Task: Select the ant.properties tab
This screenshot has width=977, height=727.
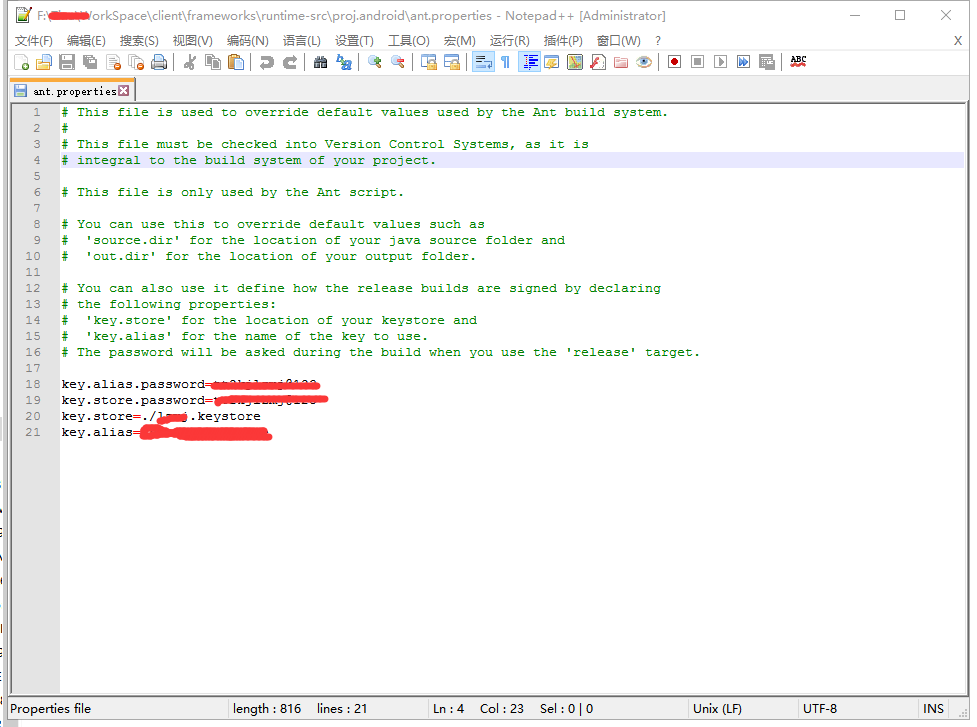Action: pos(73,91)
